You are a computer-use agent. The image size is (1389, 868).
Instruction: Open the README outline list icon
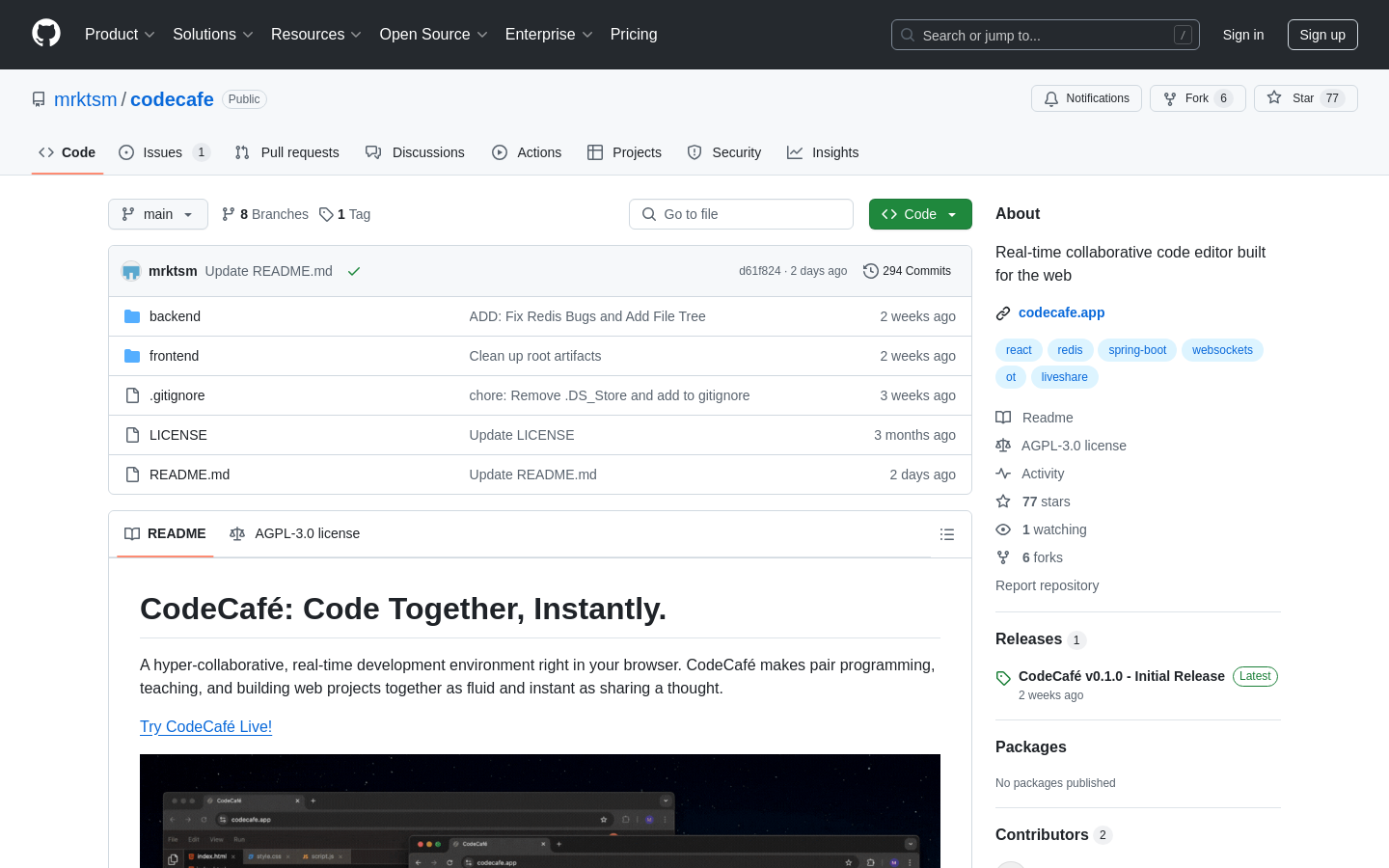pos(947,534)
